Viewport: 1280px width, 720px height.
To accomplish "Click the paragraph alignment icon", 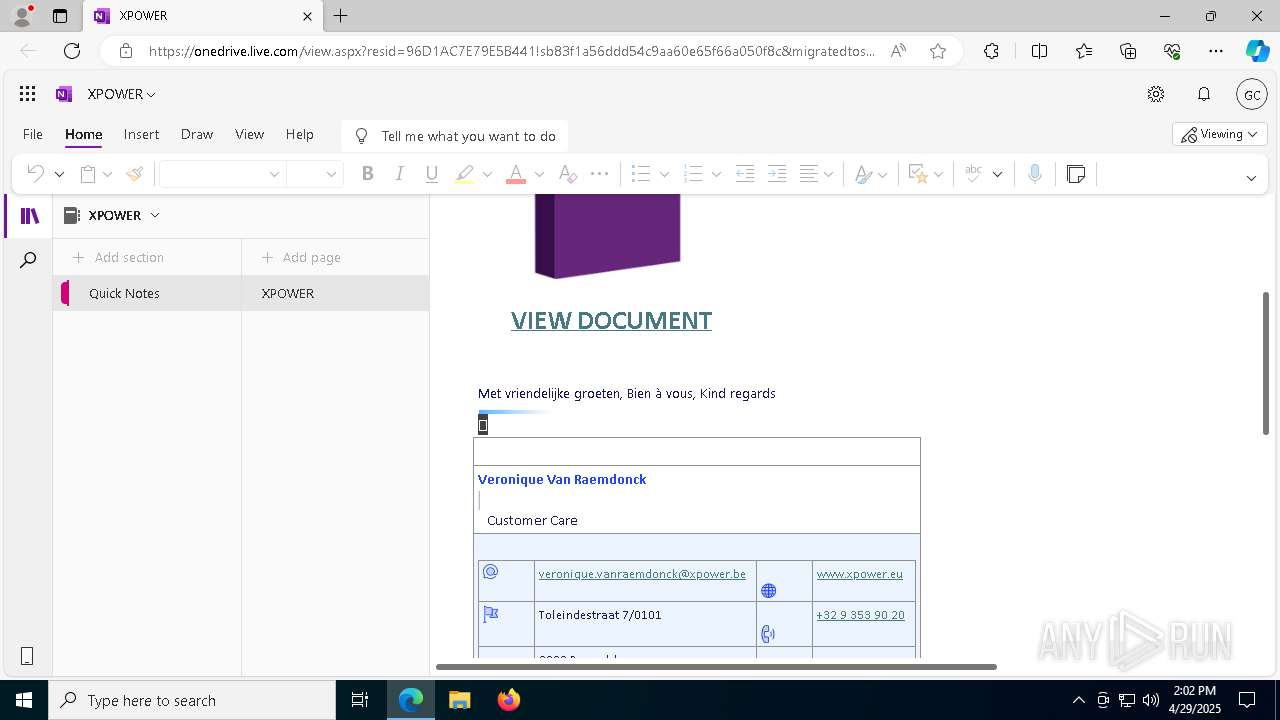I will pos(809,174).
